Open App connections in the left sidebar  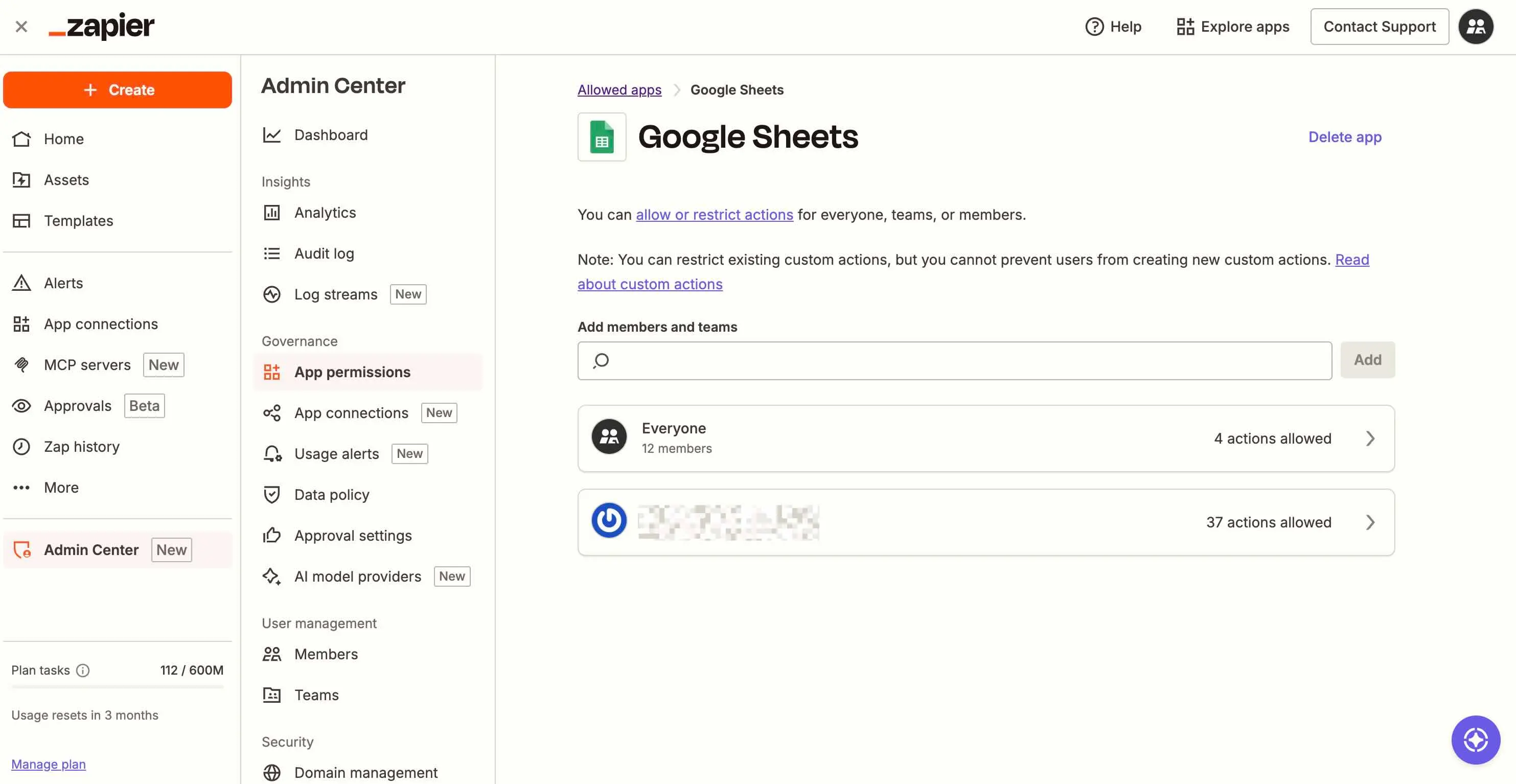tap(118, 325)
